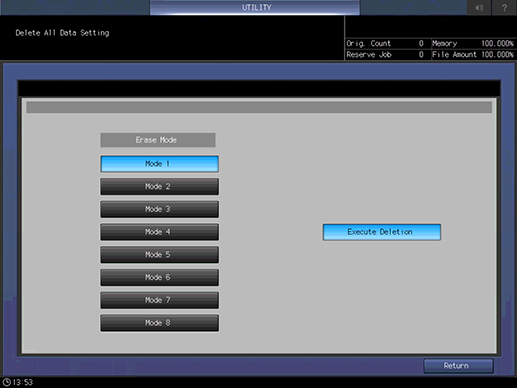Click the speaker volume icon
517x388 pixels.
479,7
